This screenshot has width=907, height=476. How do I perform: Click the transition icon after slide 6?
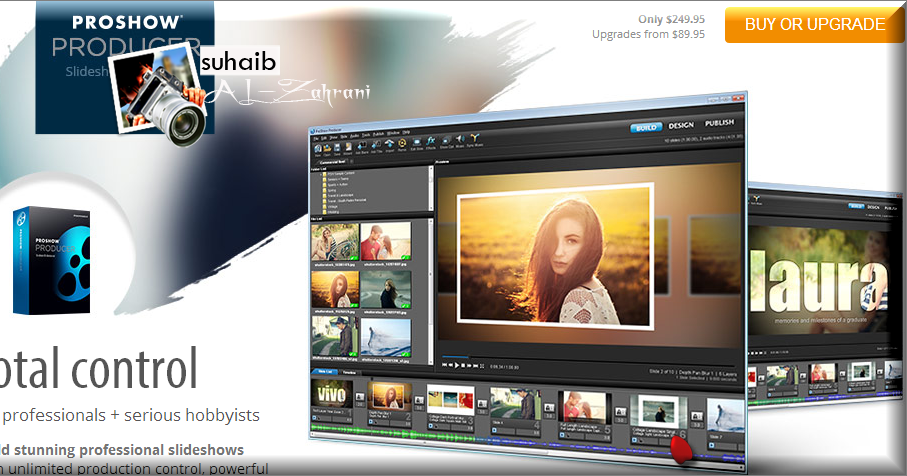696,416
